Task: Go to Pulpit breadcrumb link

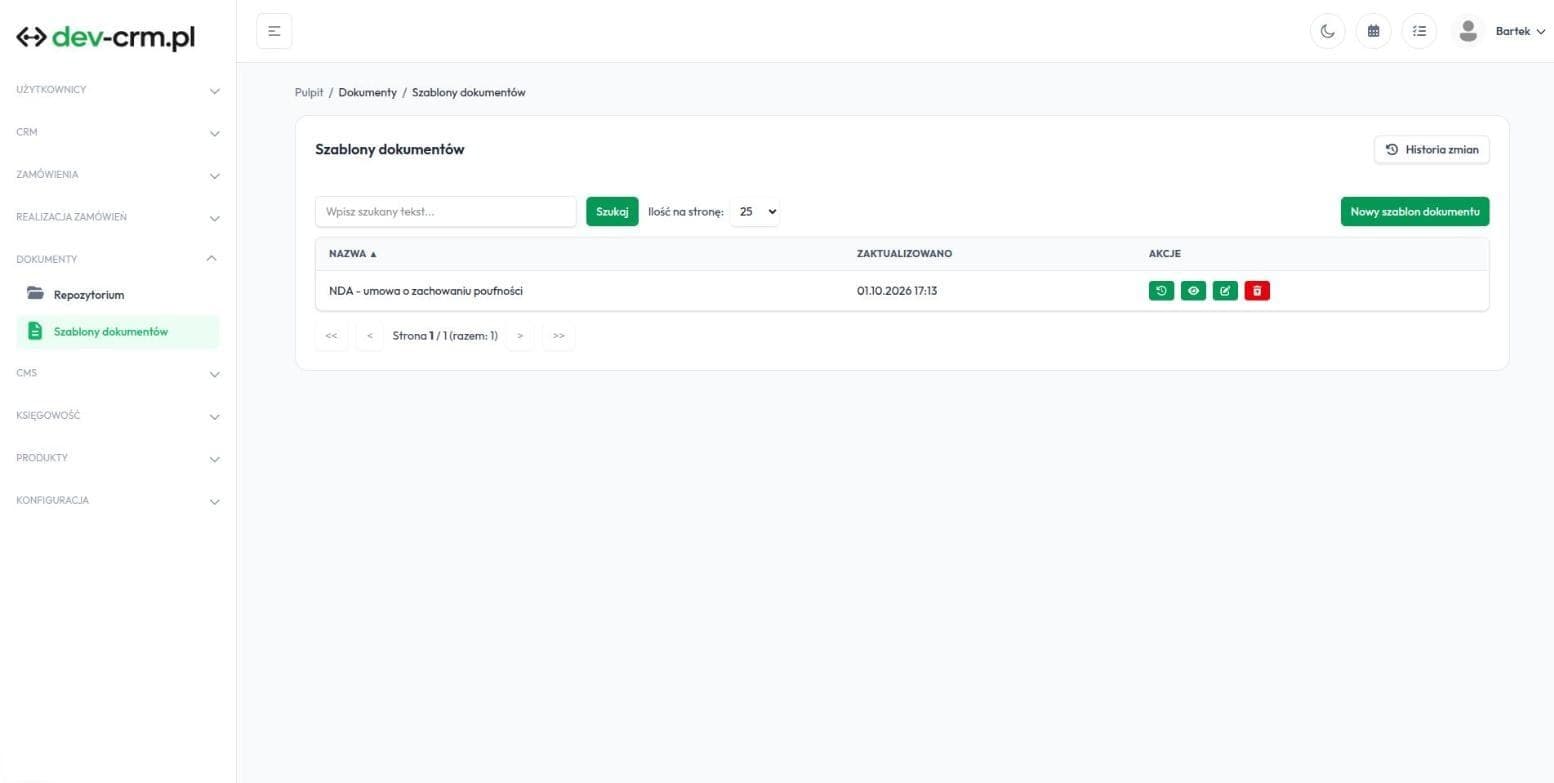Action: pyautogui.click(x=309, y=92)
